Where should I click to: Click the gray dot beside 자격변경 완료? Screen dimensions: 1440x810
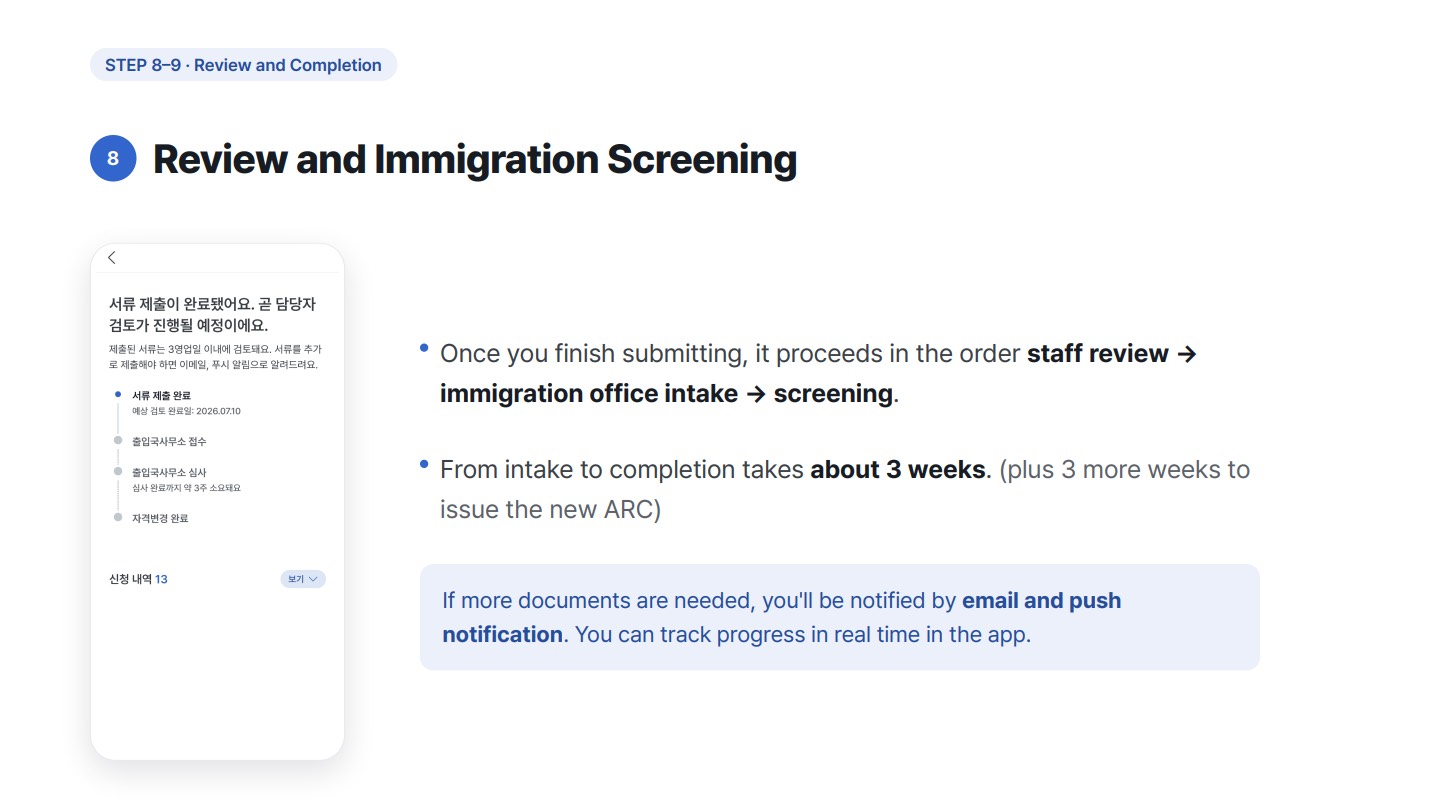click(x=118, y=517)
